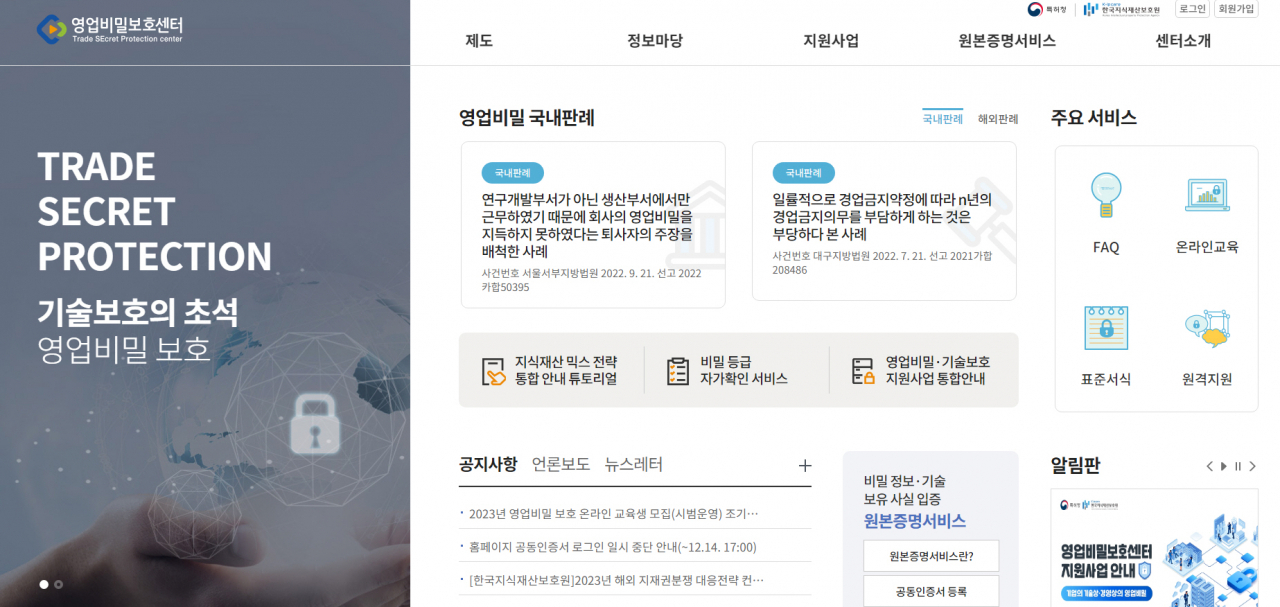
Task: Click the 국내판례 badge on first case card
Action: coord(512,173)
